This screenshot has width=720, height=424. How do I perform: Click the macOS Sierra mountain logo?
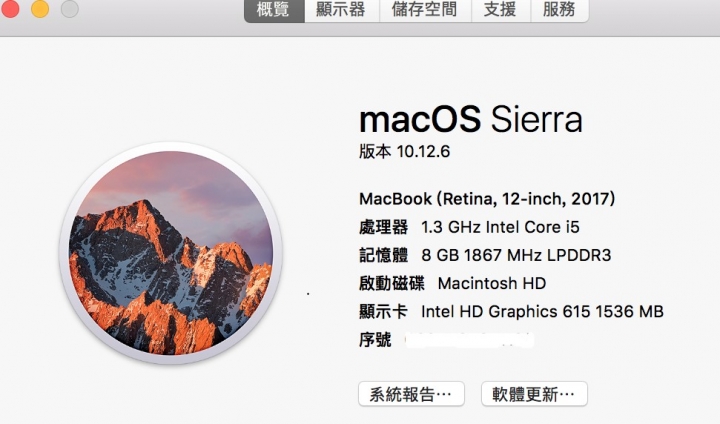pos(171,253)
